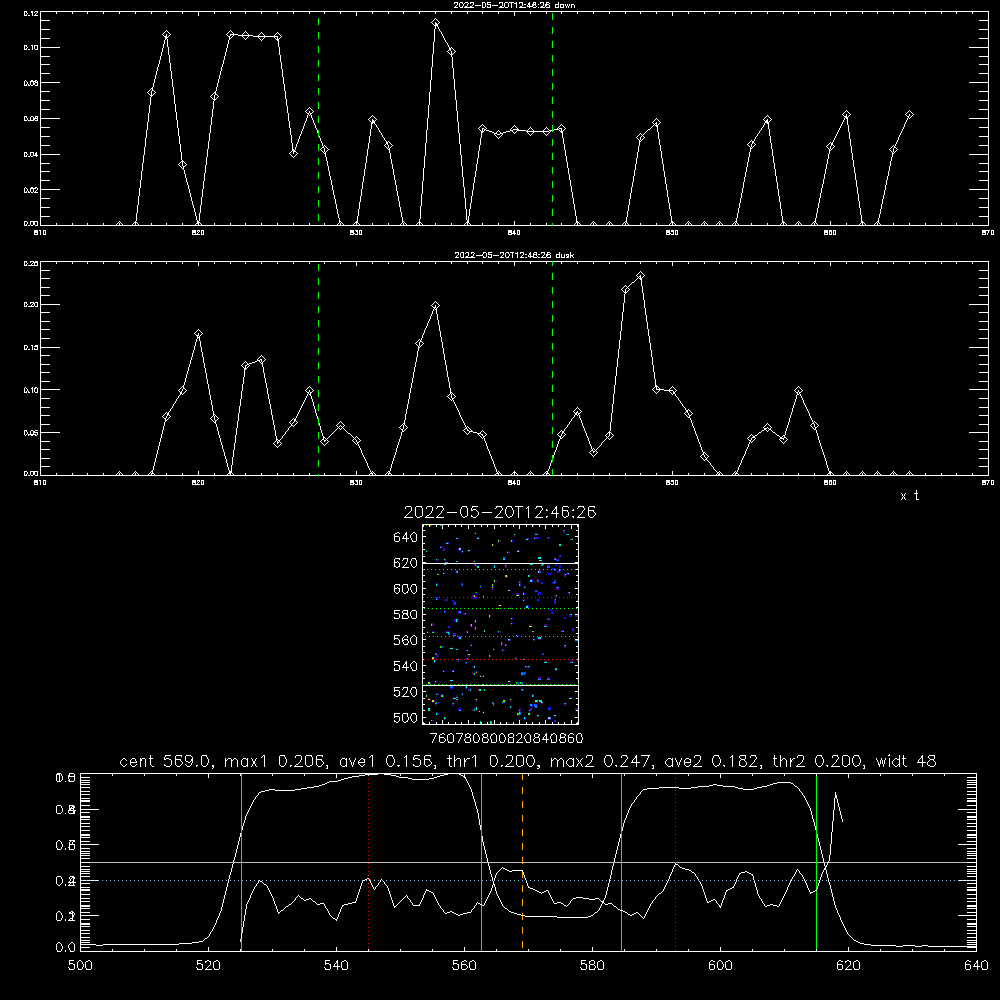Click the dusk plot title timestamp
Image resolution: width=1000 pixels, height=1000 pixels.
click(x=503, y=255)
